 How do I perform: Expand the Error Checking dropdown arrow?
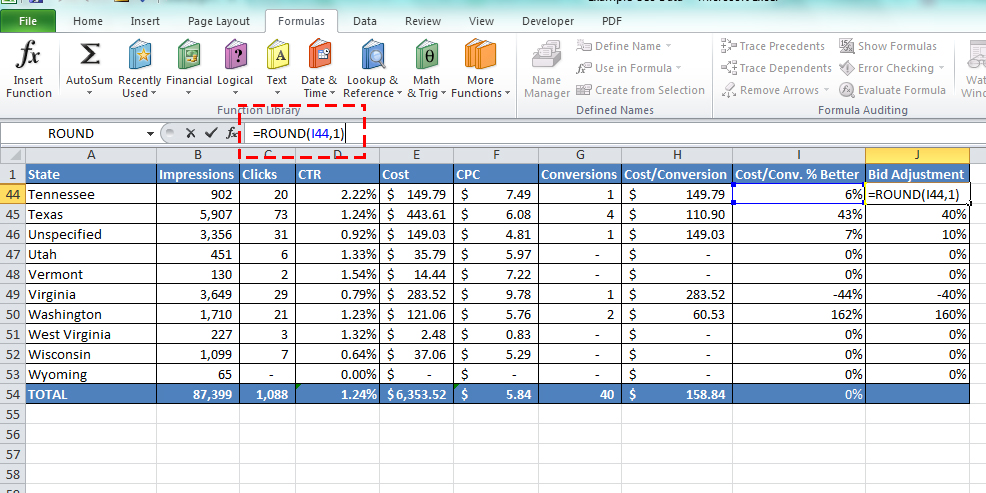[941, 68]
